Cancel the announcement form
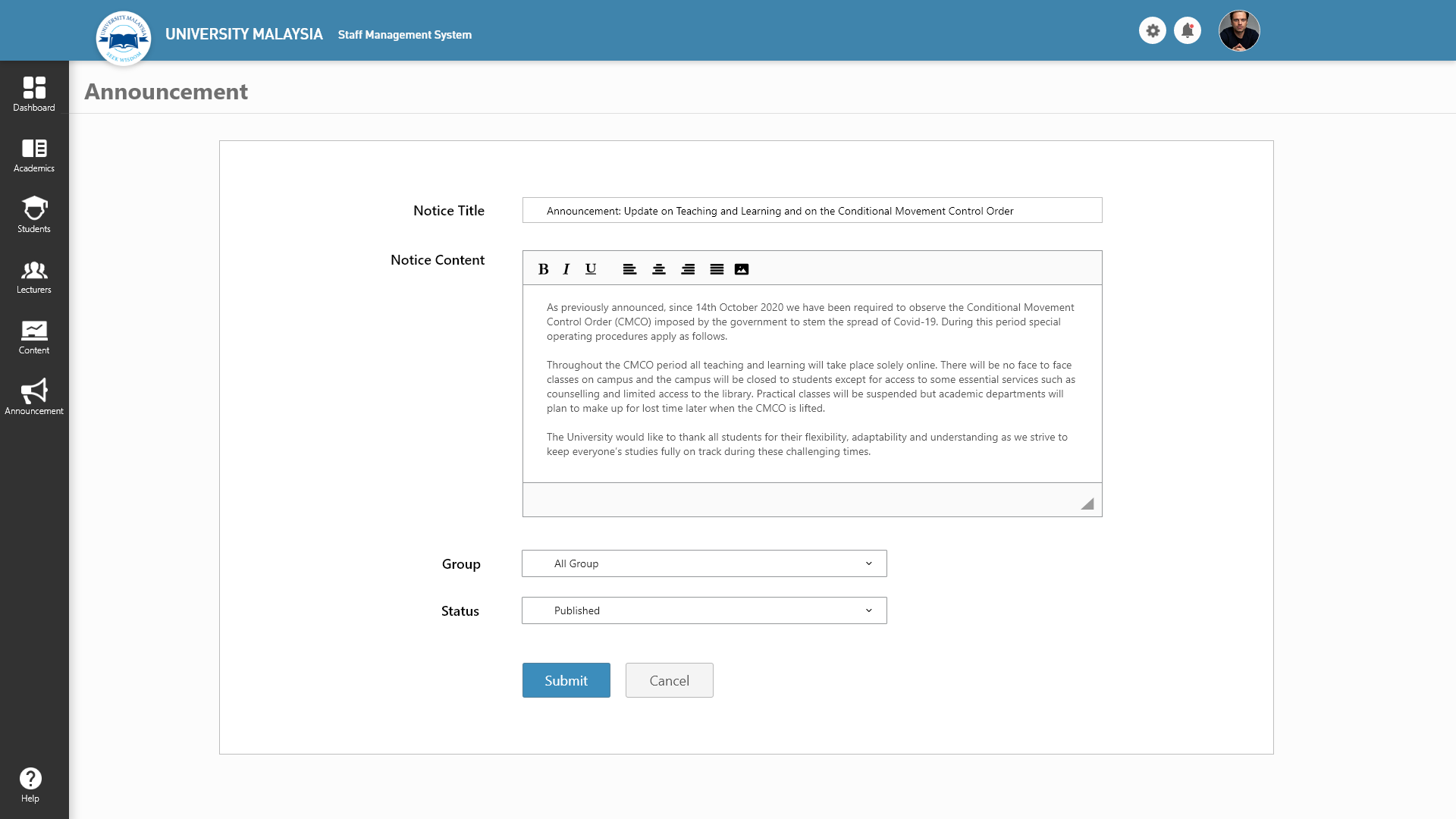1456x819 pixels. click(670, 680)
